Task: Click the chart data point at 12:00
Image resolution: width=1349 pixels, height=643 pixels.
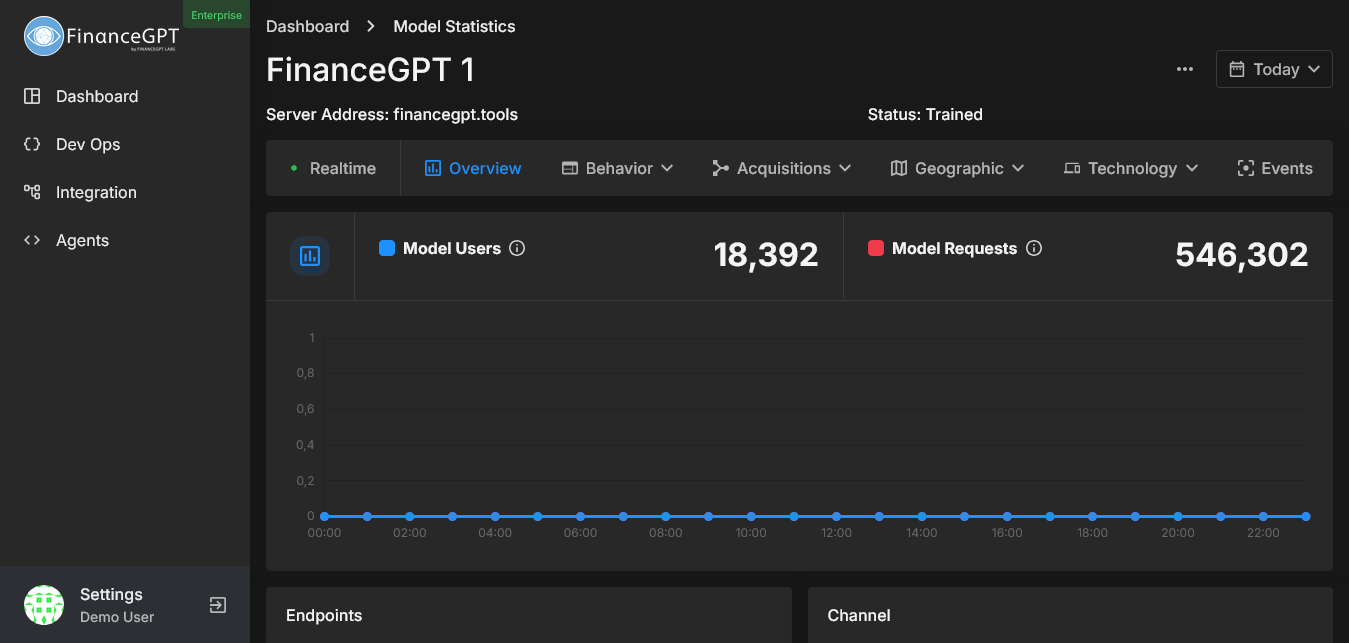Action: 836,516
